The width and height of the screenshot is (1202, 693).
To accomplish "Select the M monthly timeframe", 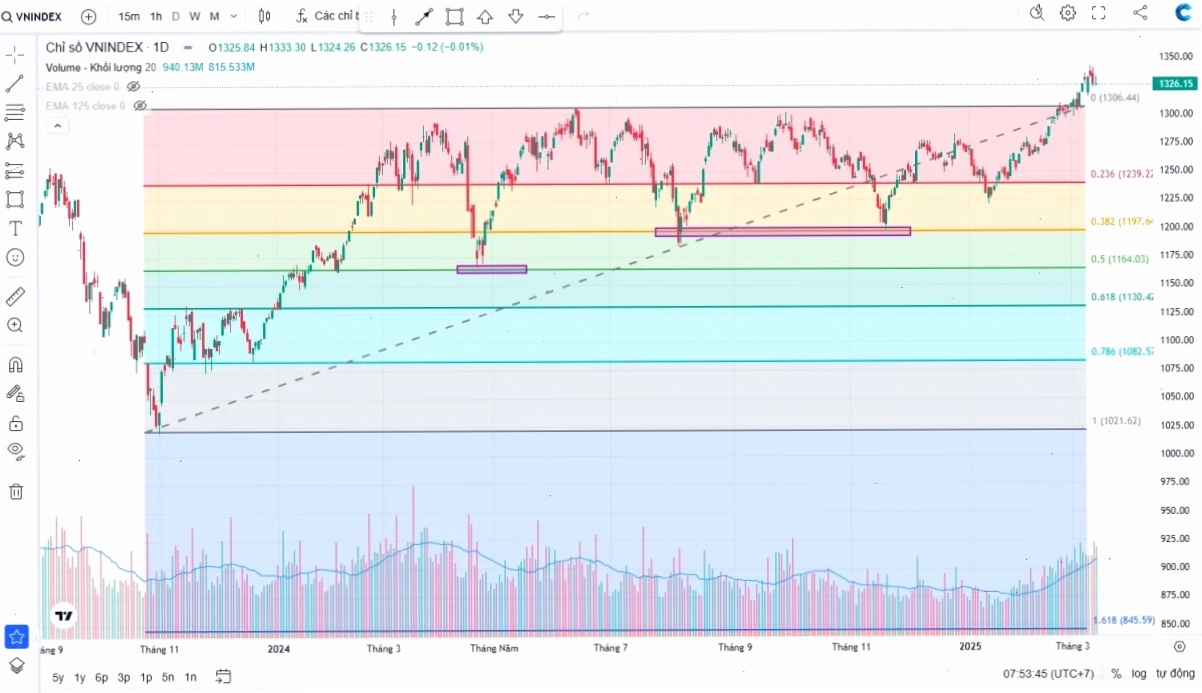I will pyautogui.click(x=214, y=16).
